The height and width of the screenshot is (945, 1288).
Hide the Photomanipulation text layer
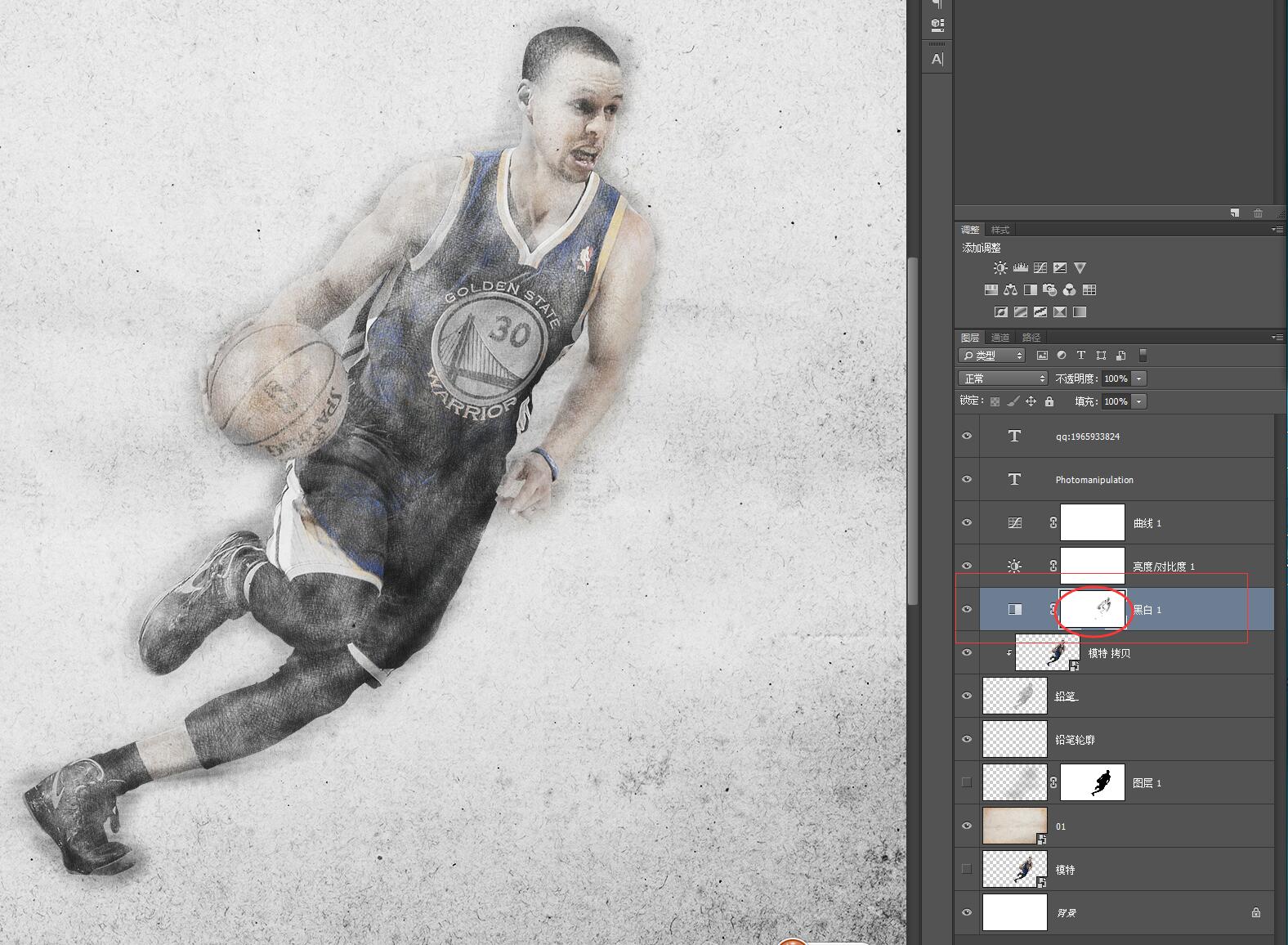pos(967,480)
